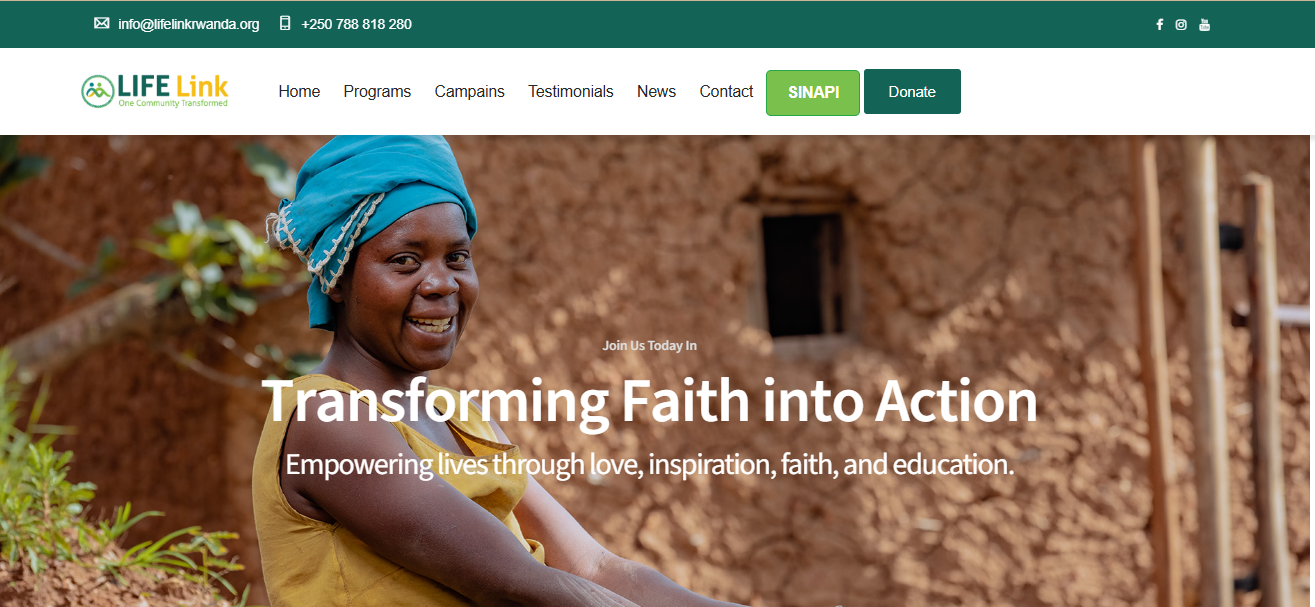
Task: Go to the Contact page
Action: 726,91
